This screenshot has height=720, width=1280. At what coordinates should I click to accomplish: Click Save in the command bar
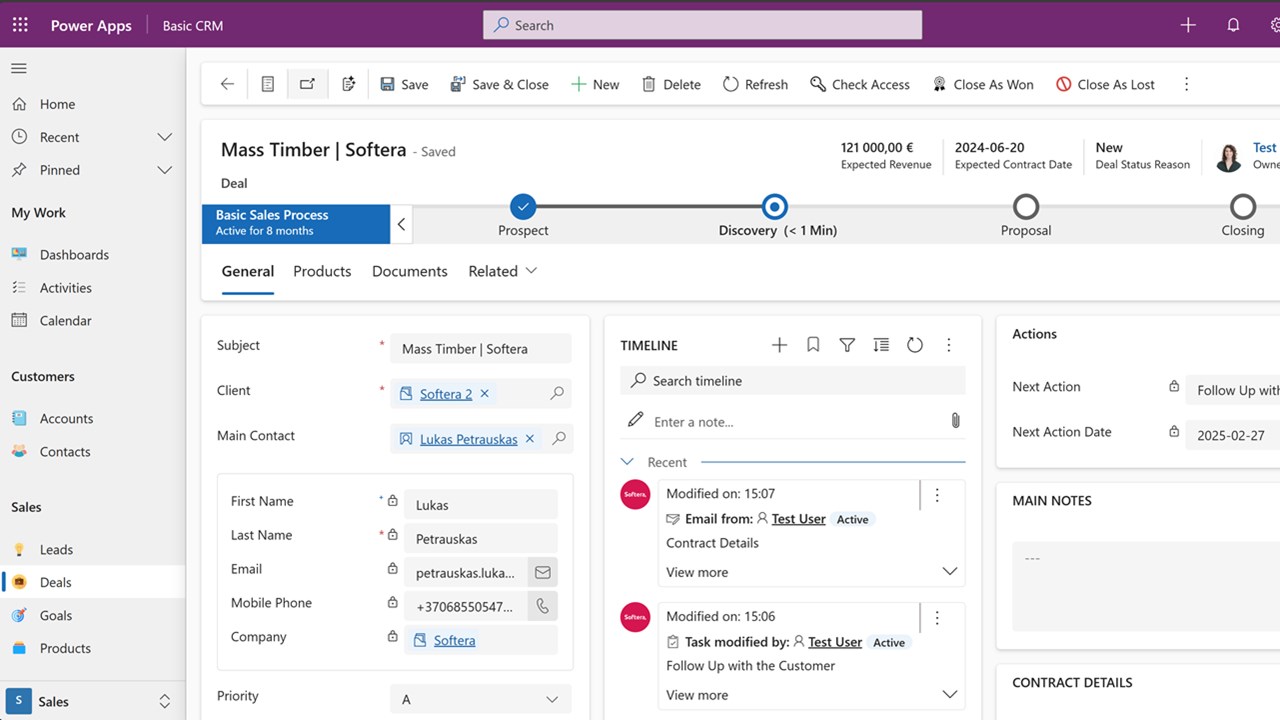[x=404, y=84]
